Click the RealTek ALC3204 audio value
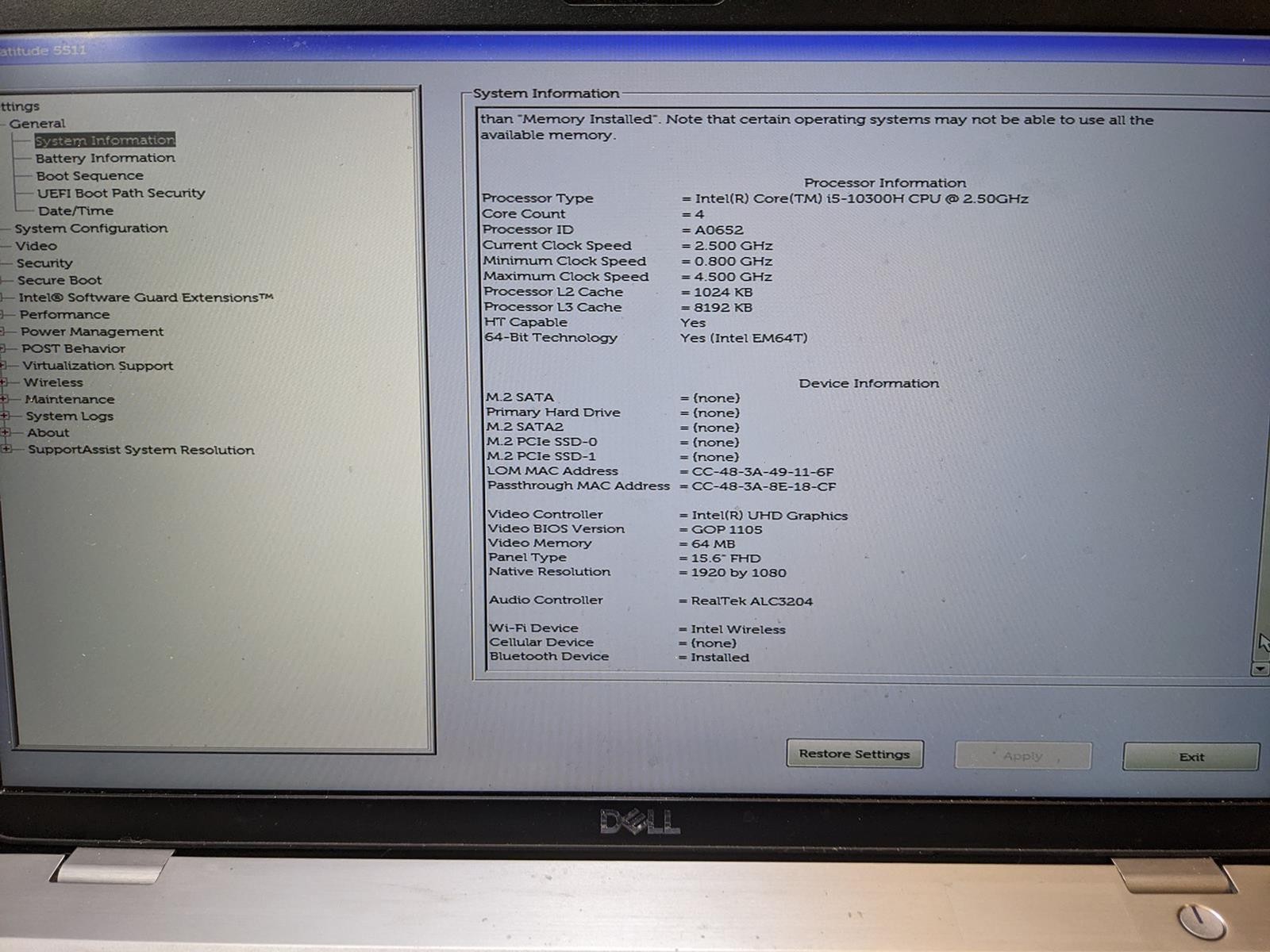 [x=752, y=601]
